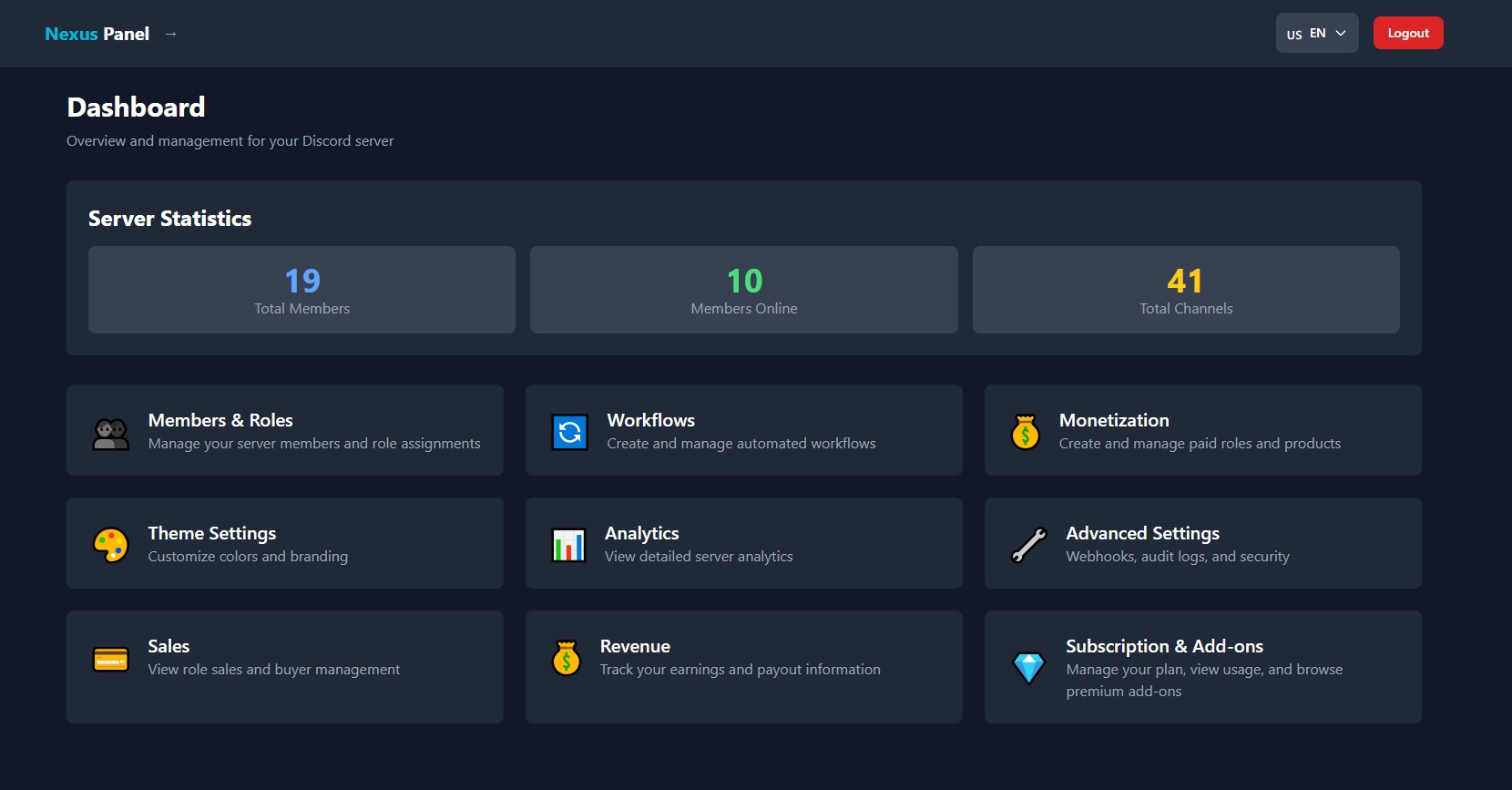Image resolution: width=1512 pixels, height=790 pixels.
Task: Select the 41 Total Channels stat
Action: coord(1186,290)
